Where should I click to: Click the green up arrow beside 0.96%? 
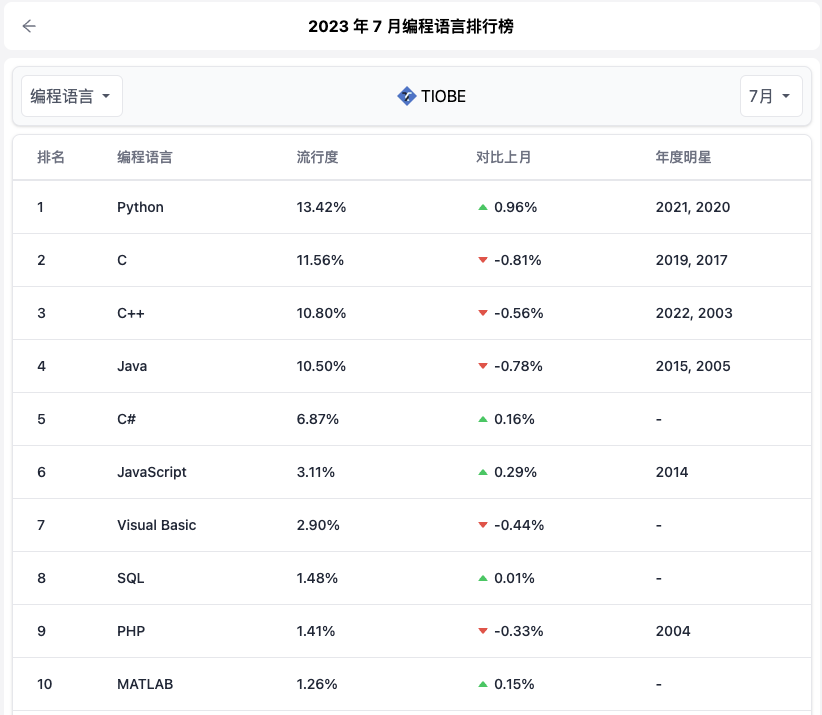(483, 208)
